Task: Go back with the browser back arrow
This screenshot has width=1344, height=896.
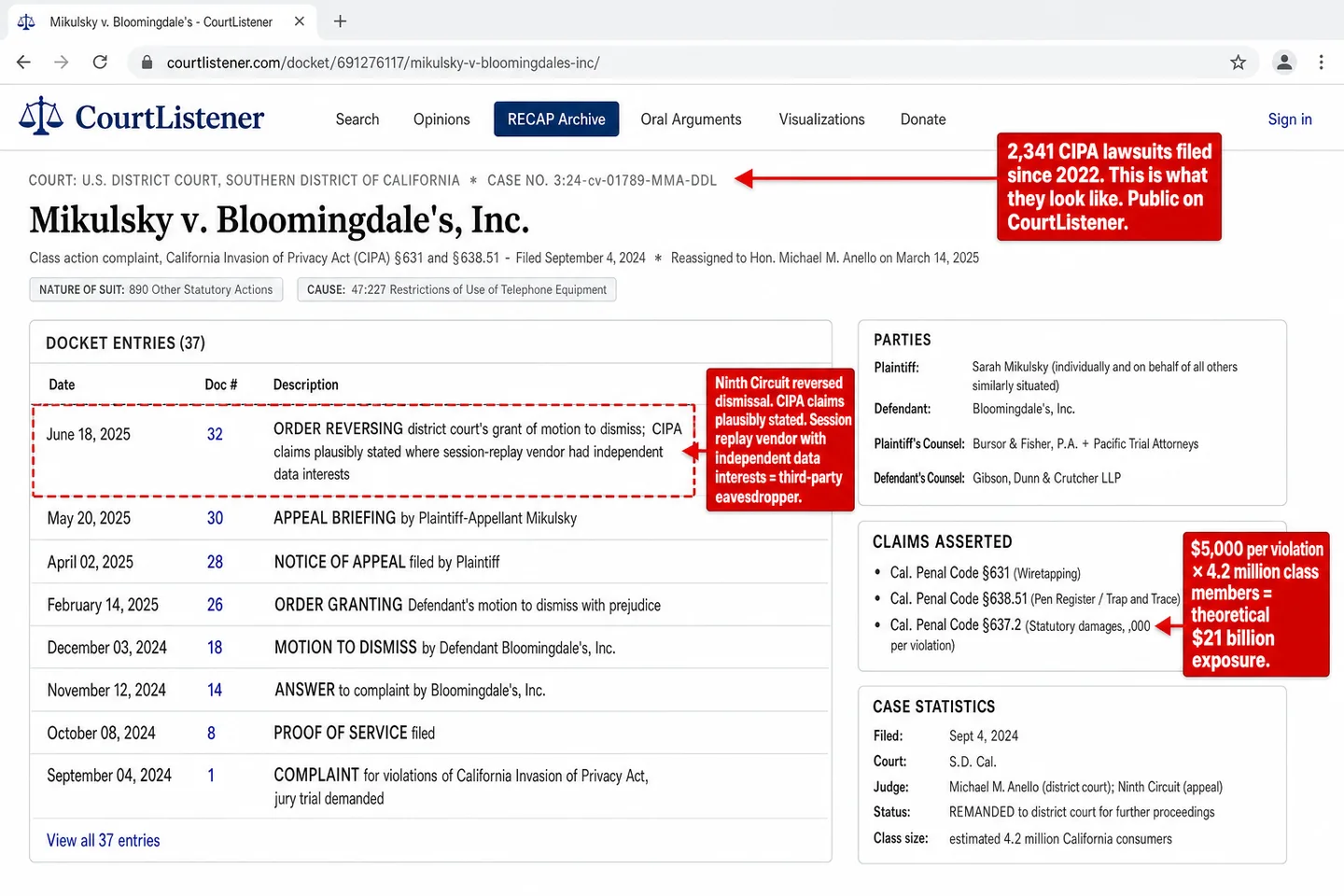Action: pyautogui.click(x=23, y=63)
